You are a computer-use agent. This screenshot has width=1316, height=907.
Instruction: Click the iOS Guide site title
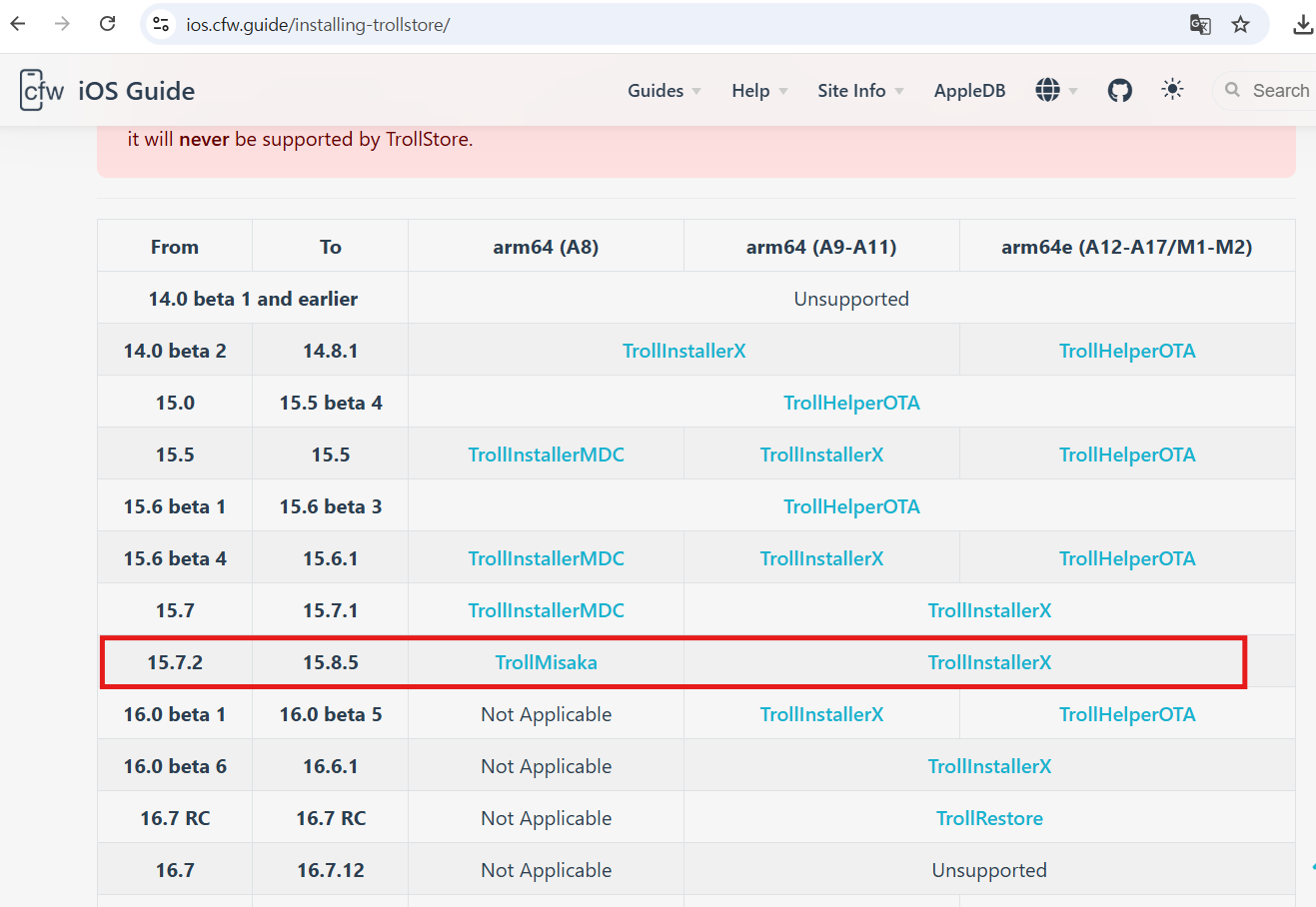[136, 91]
